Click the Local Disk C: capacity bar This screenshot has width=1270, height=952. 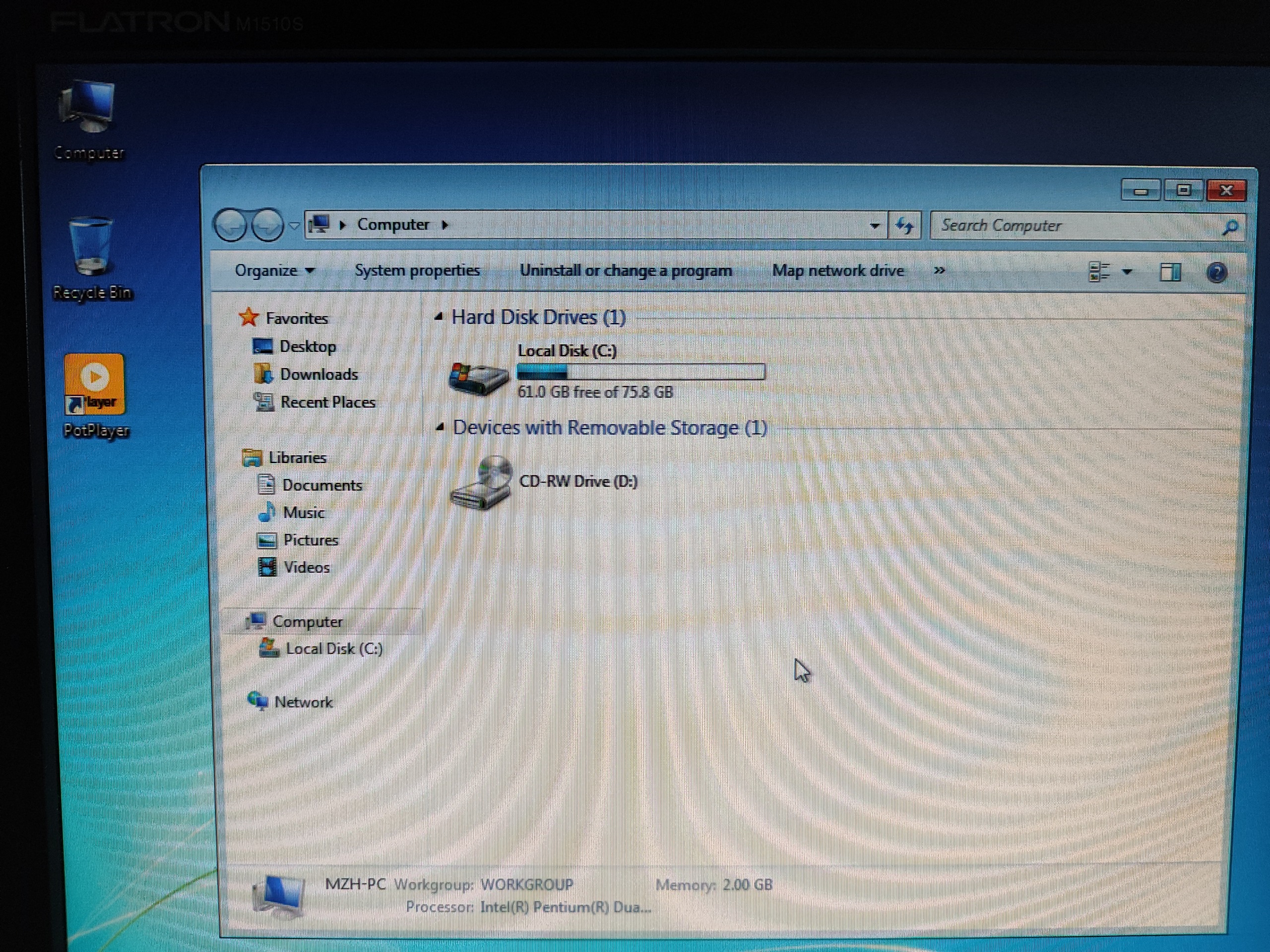point(641,372)
